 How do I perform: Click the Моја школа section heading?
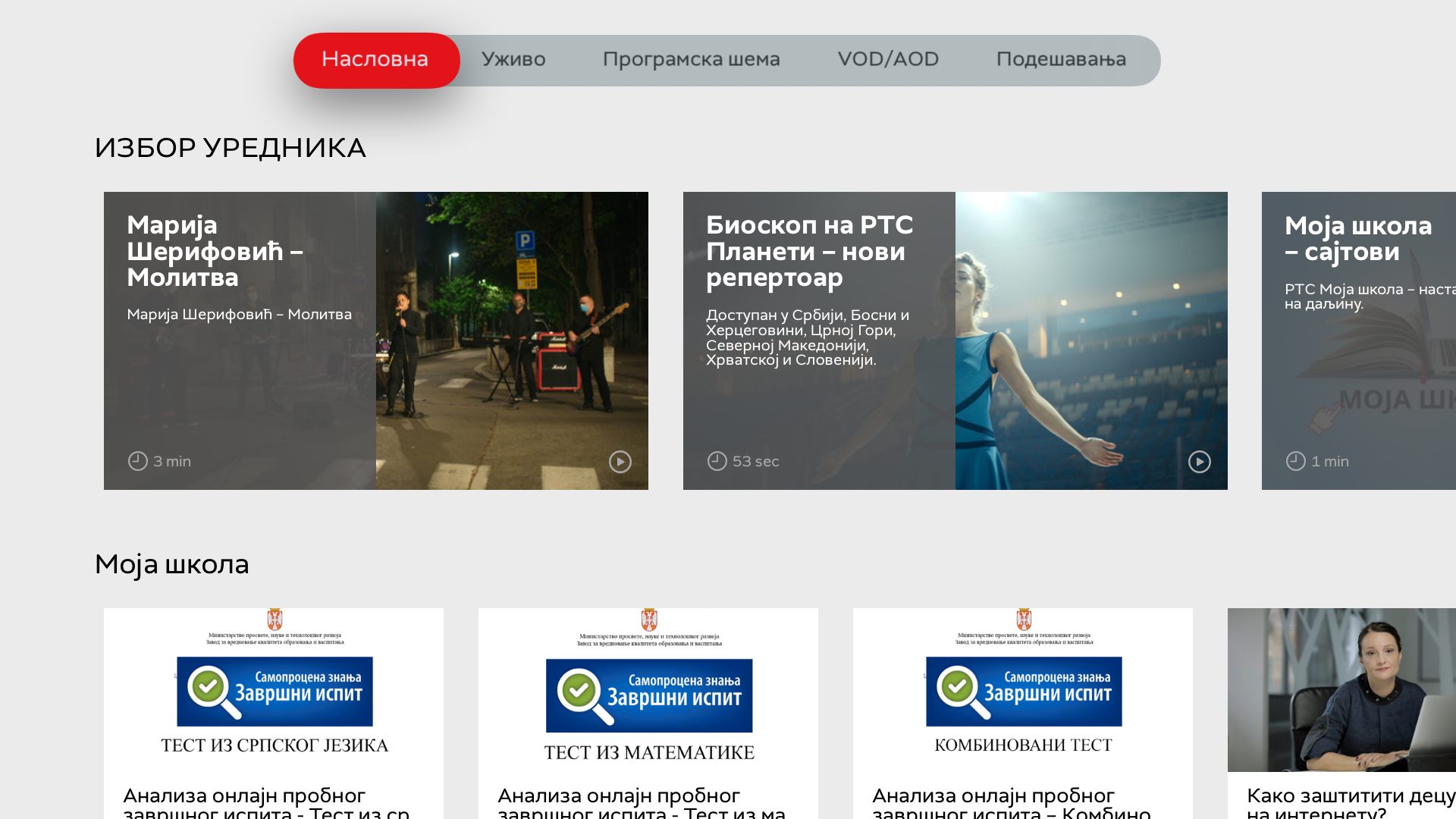pyautogui.click(x=171, y=565)
